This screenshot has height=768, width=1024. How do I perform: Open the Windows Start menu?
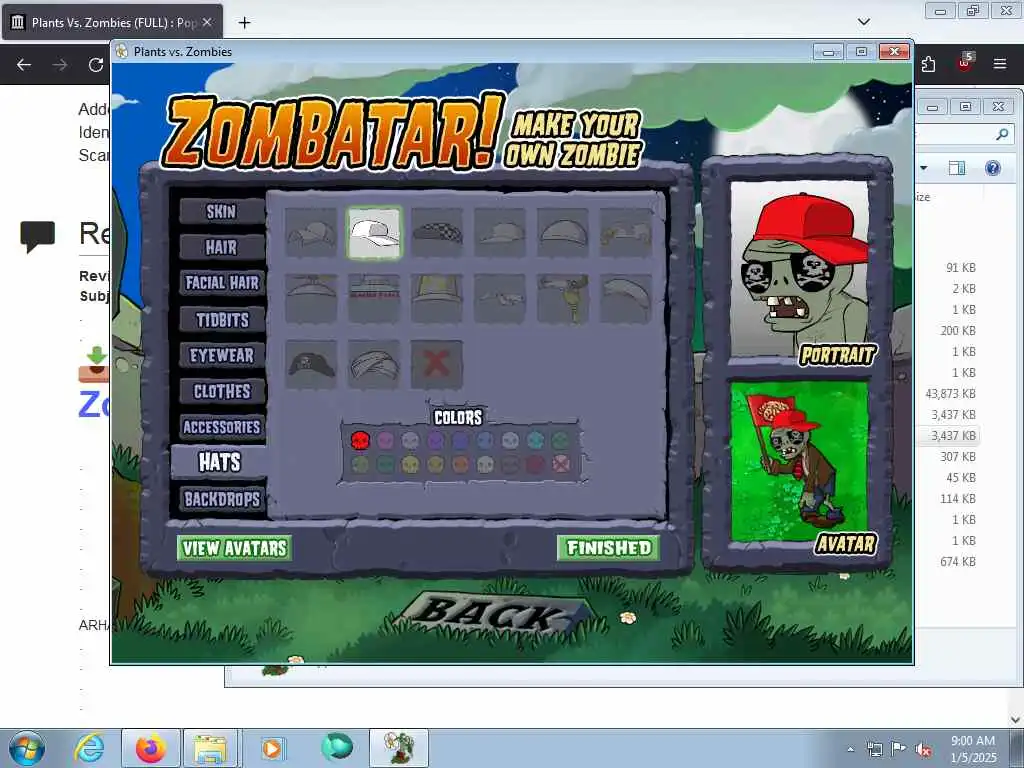tap(27, 748)
